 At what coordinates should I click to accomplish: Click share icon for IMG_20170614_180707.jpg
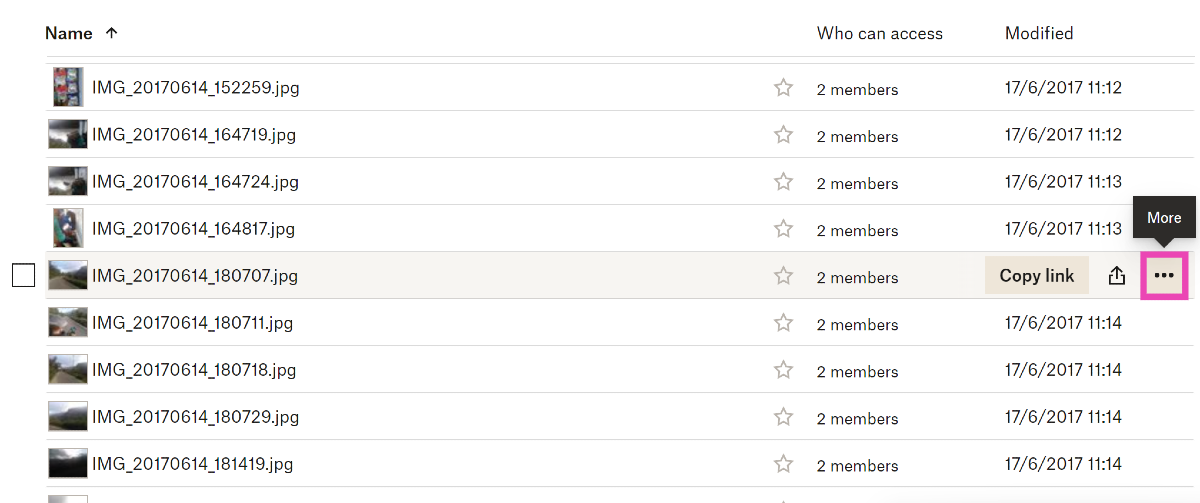click(1117, 276)
